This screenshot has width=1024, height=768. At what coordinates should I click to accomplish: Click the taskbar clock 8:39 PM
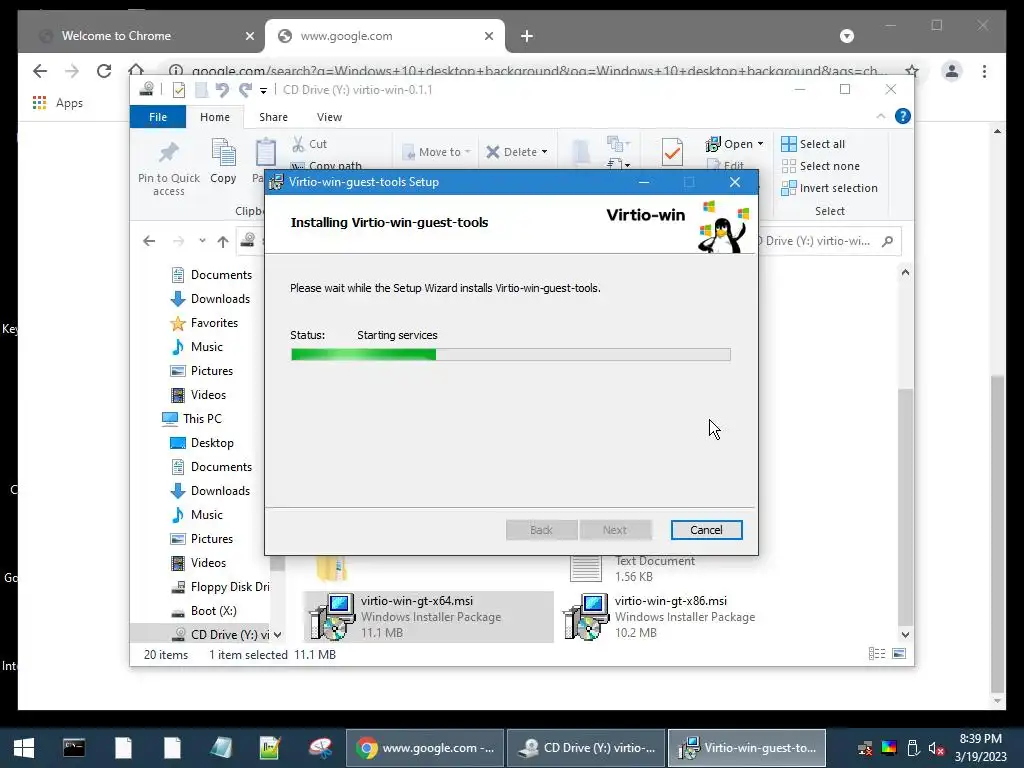(x=980, y=739)
